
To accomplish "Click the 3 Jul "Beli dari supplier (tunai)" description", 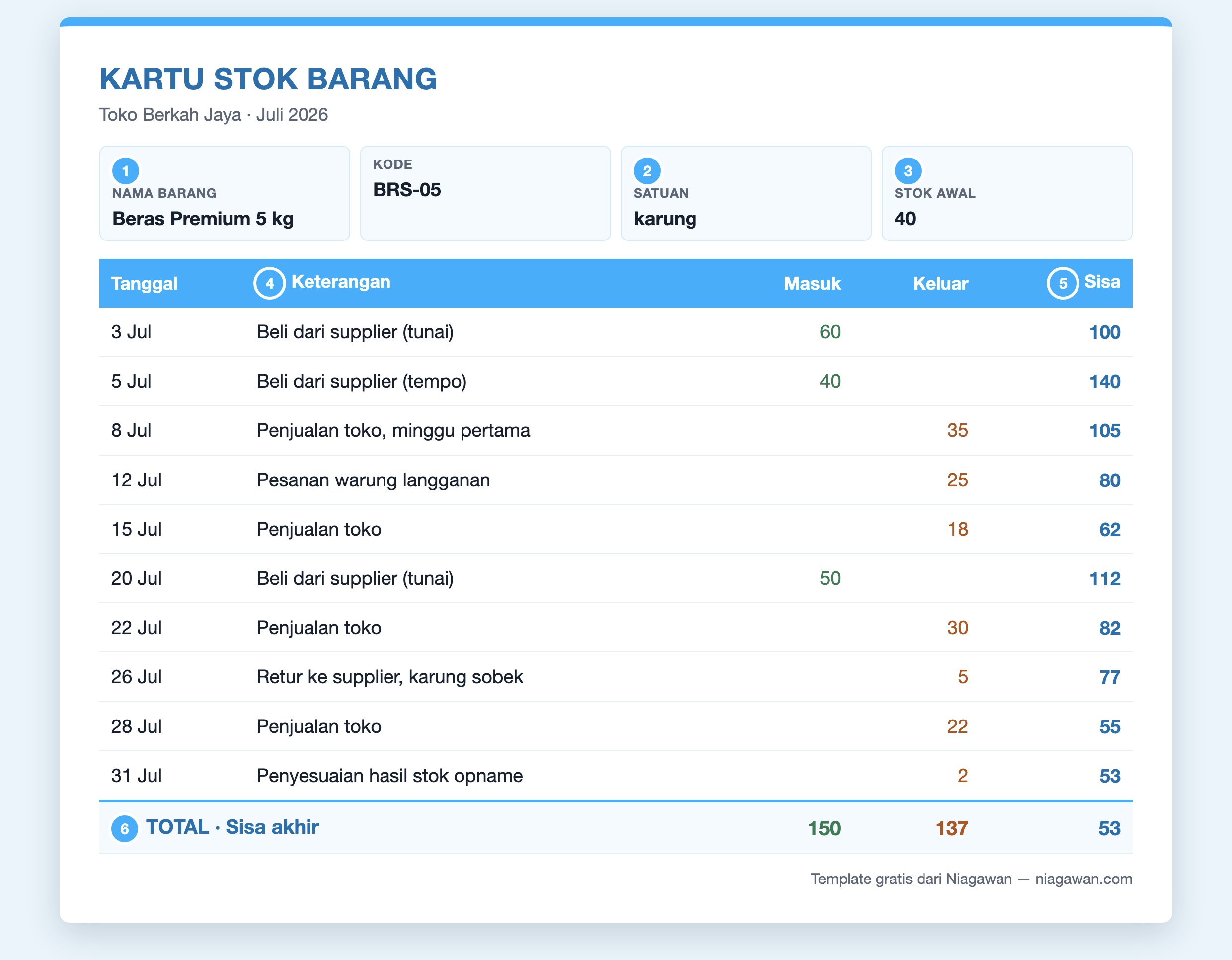I will coord(355,332).
